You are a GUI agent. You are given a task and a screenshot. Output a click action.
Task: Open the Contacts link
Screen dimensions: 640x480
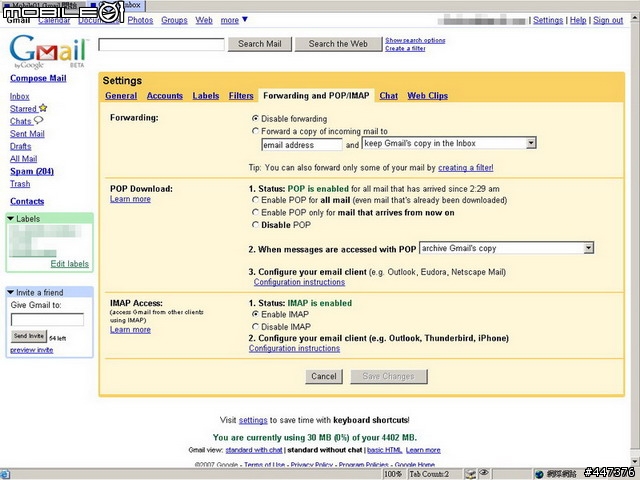(27, 201)
